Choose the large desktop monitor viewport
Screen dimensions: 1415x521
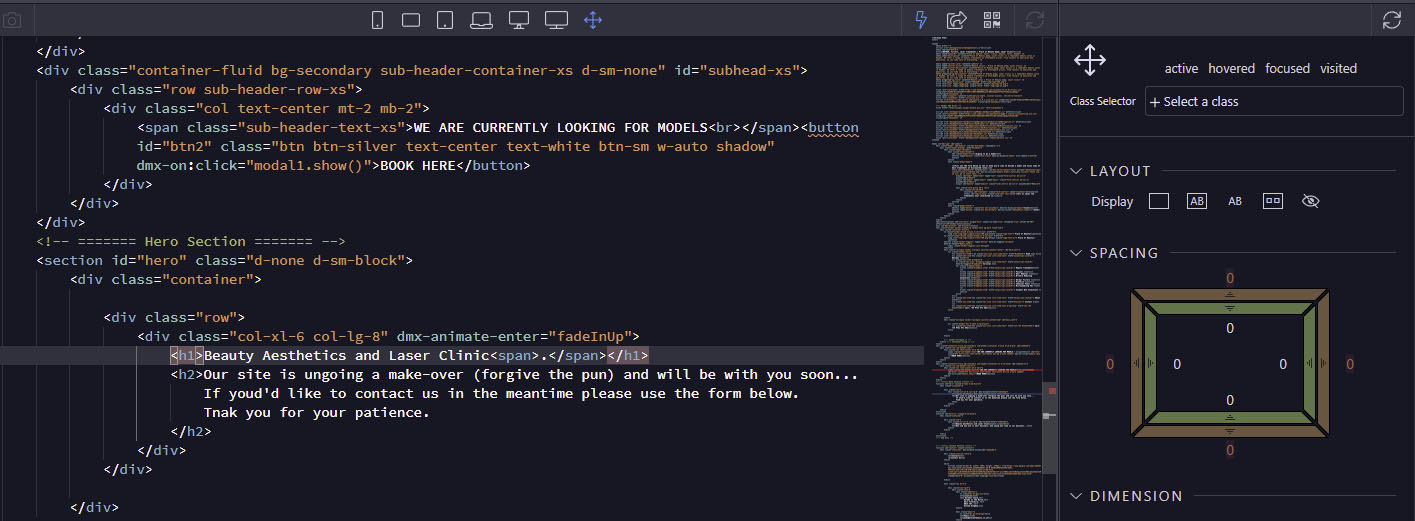tap(556, 20)
